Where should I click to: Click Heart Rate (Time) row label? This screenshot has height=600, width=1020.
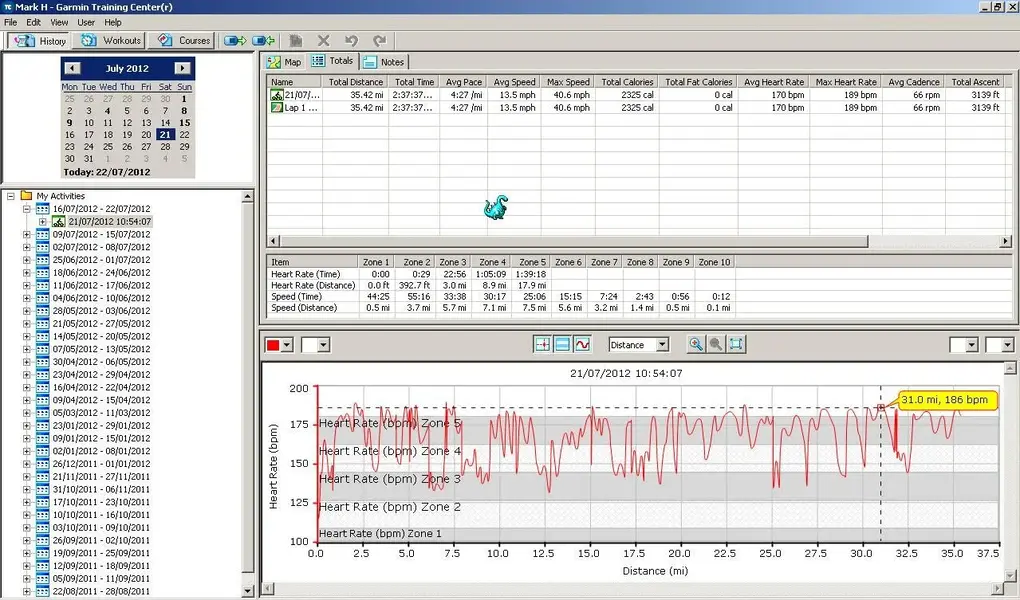click(305, 274)
